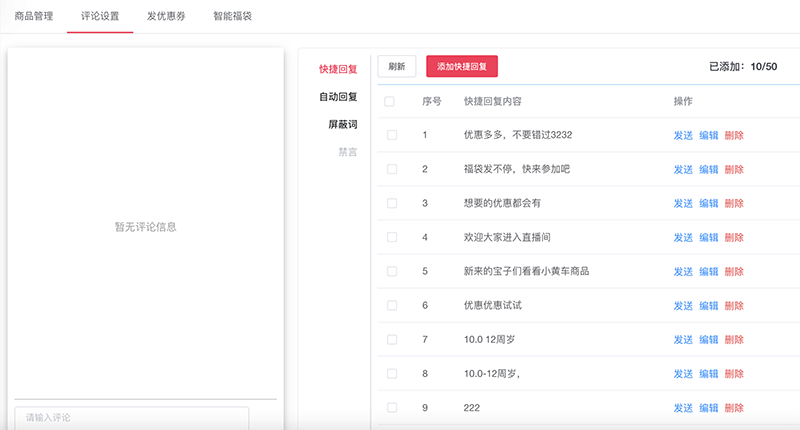
Task: Toggle the select-all checkbox in table header
Action: [x=390, y=101]
